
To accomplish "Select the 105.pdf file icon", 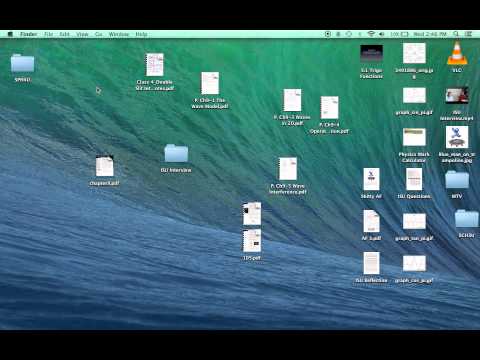I will click(x=252, y=241).
